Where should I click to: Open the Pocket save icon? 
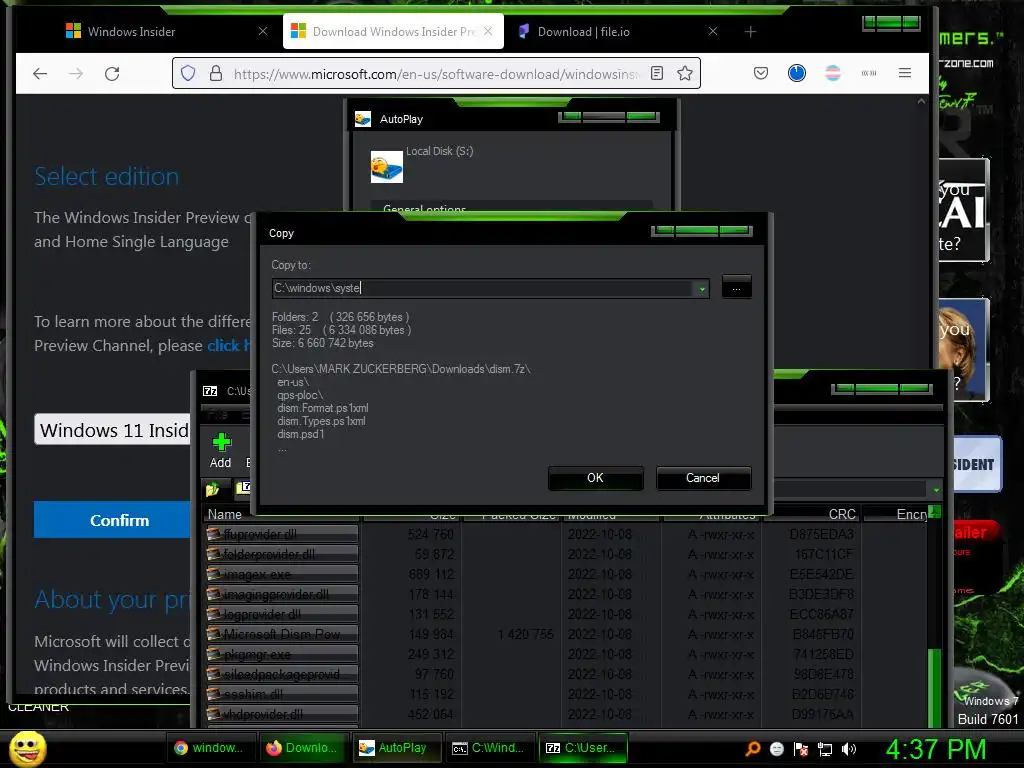click(761, 73)
